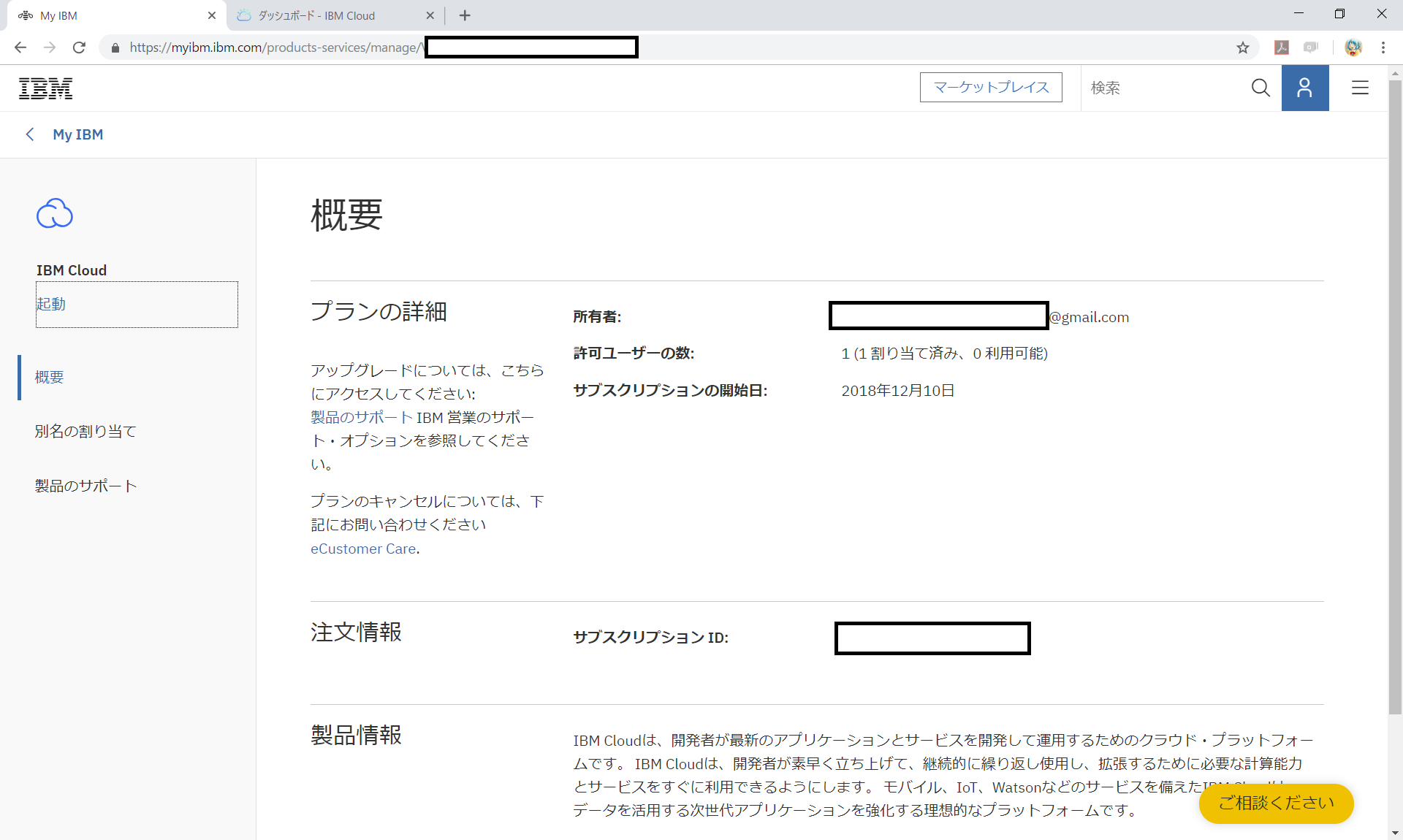Image resolution: width=1403 pixels, height=840 pixels.
Task: Select 別名の割り当て in sidebar
Action: tap(85, 432)
